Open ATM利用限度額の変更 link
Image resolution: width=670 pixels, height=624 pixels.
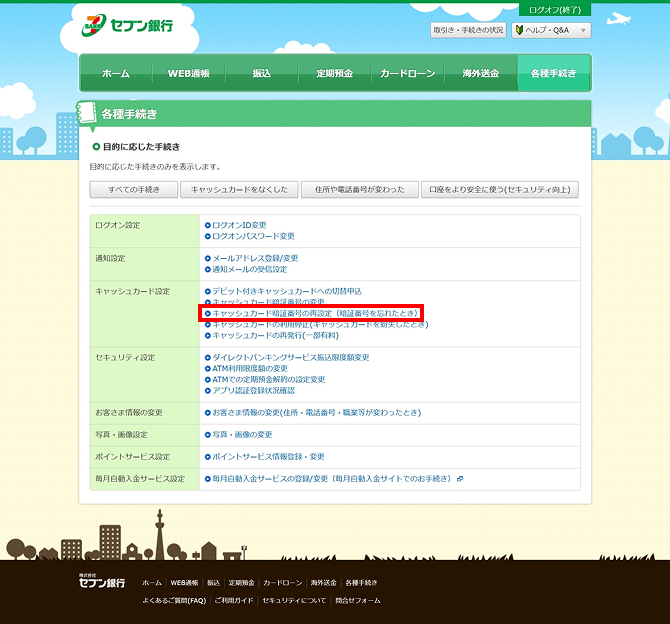pyautogui.click(x=250, y=368)
